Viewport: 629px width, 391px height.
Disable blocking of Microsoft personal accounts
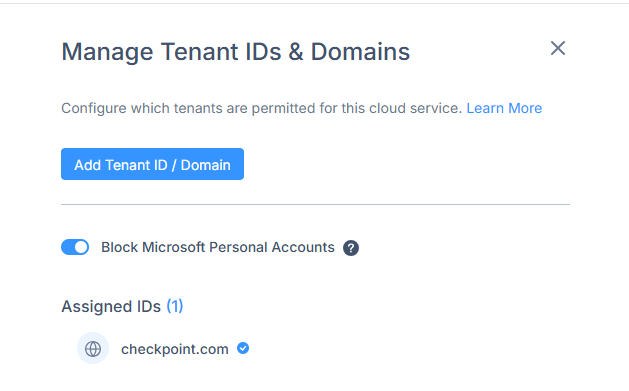(x=75, y=247)
